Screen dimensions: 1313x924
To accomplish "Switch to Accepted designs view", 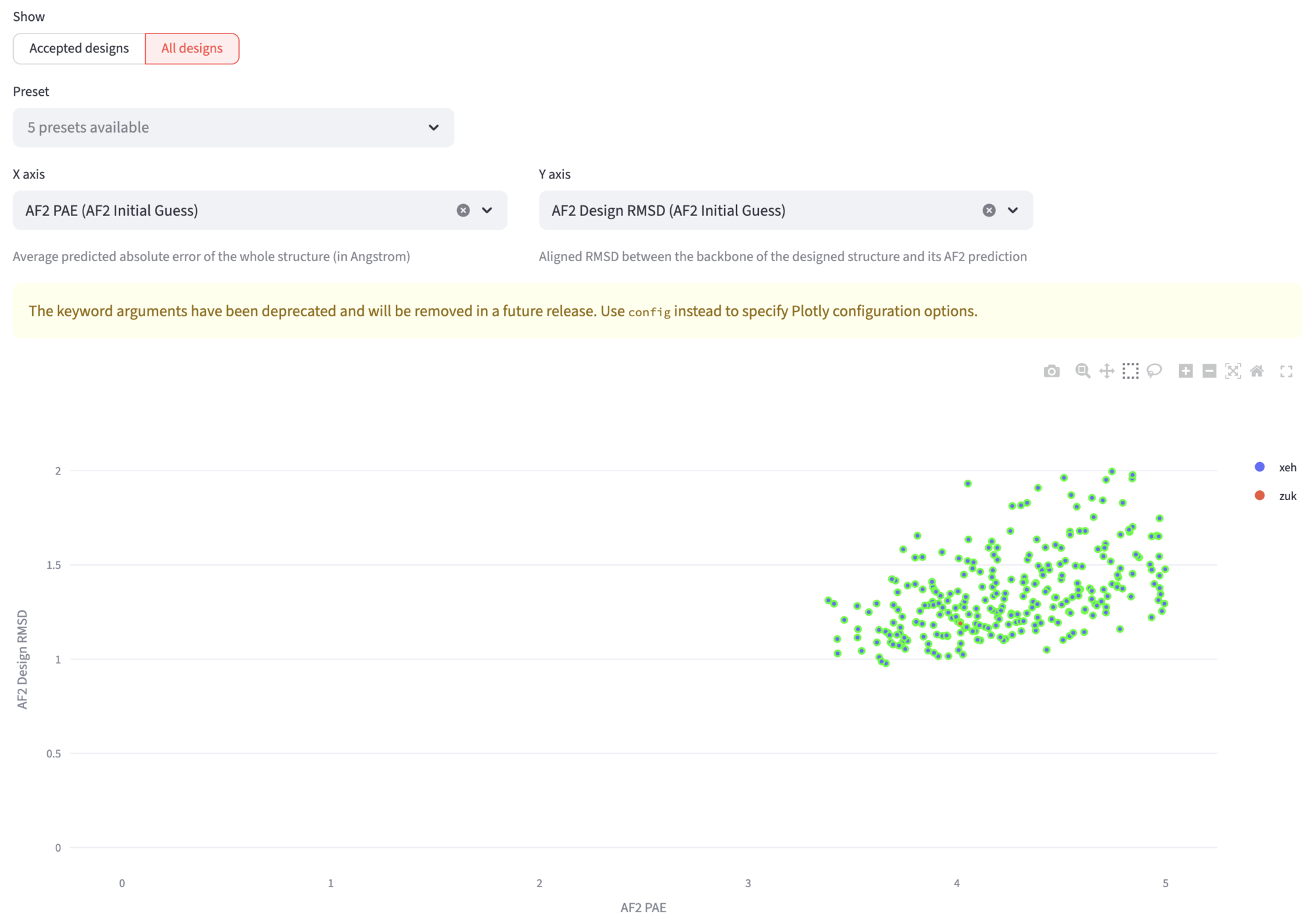I will click(79, 49).
